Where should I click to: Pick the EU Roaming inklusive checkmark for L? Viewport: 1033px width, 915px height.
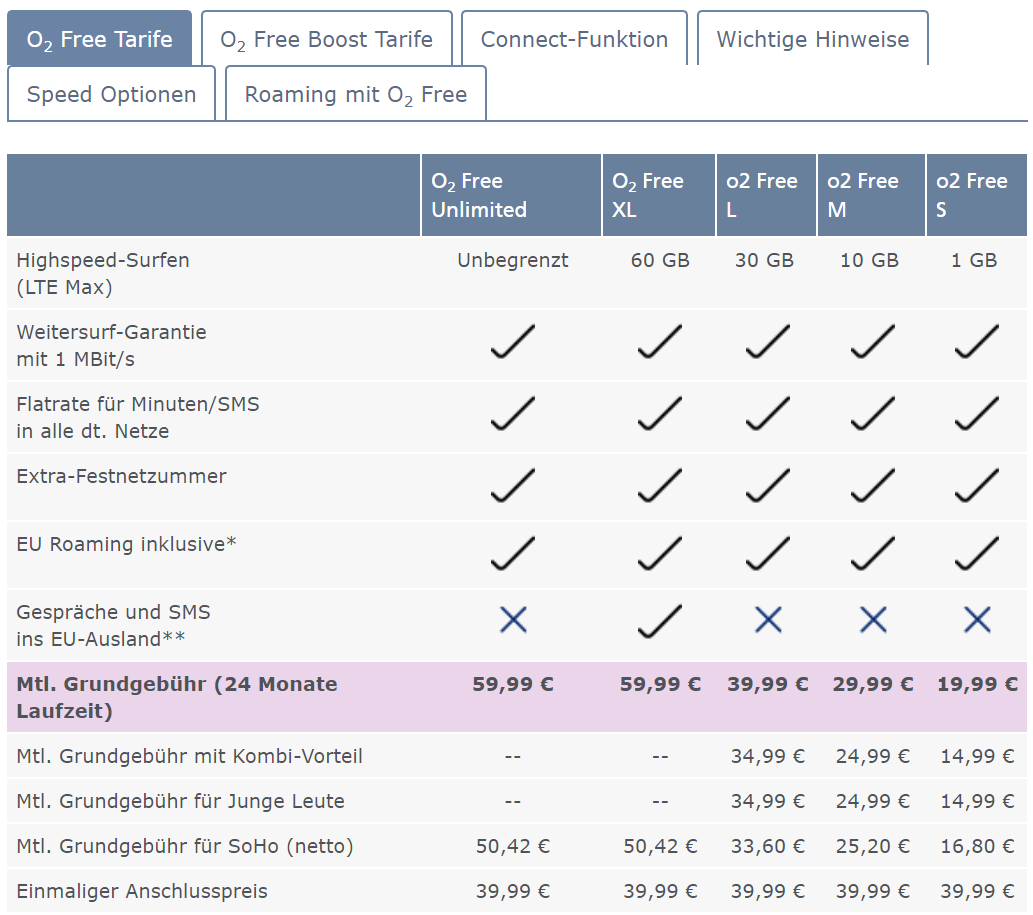point(768,553)
